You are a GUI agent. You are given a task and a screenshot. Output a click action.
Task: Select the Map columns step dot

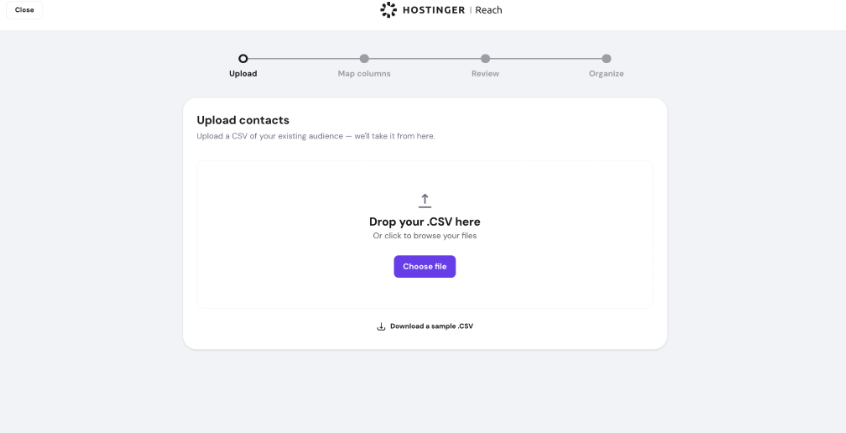(x=364, y=58)
